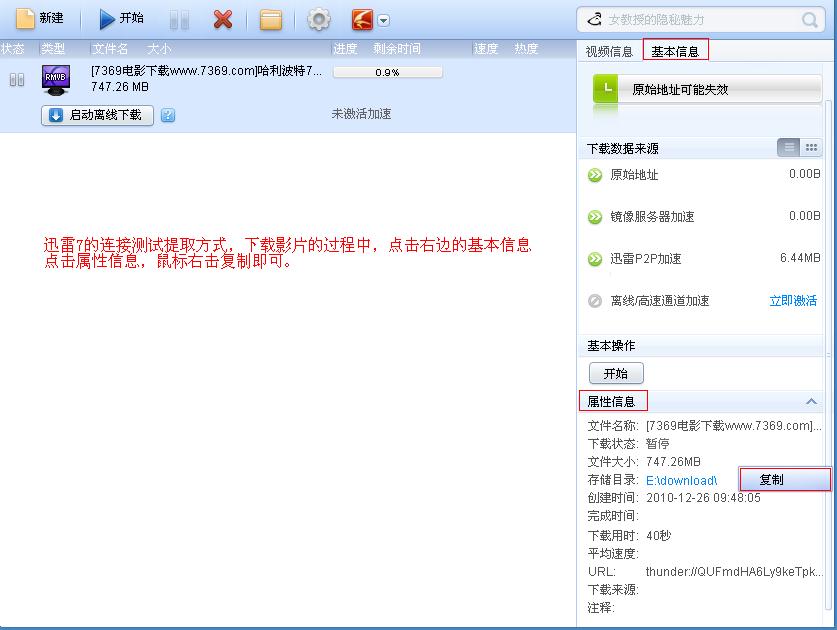Screen dimensions: 837x630
Task: Open settings gear icon
Action: coord(319,20)
